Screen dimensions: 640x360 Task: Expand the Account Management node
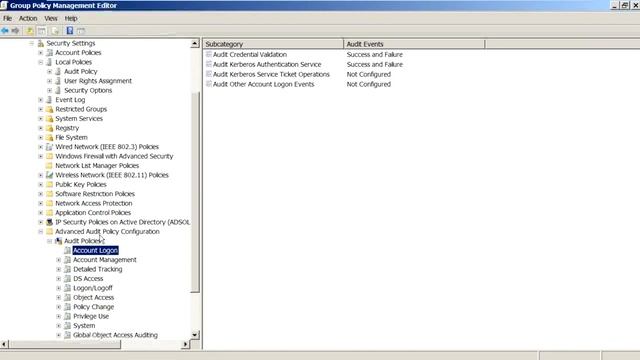(58, 260)
